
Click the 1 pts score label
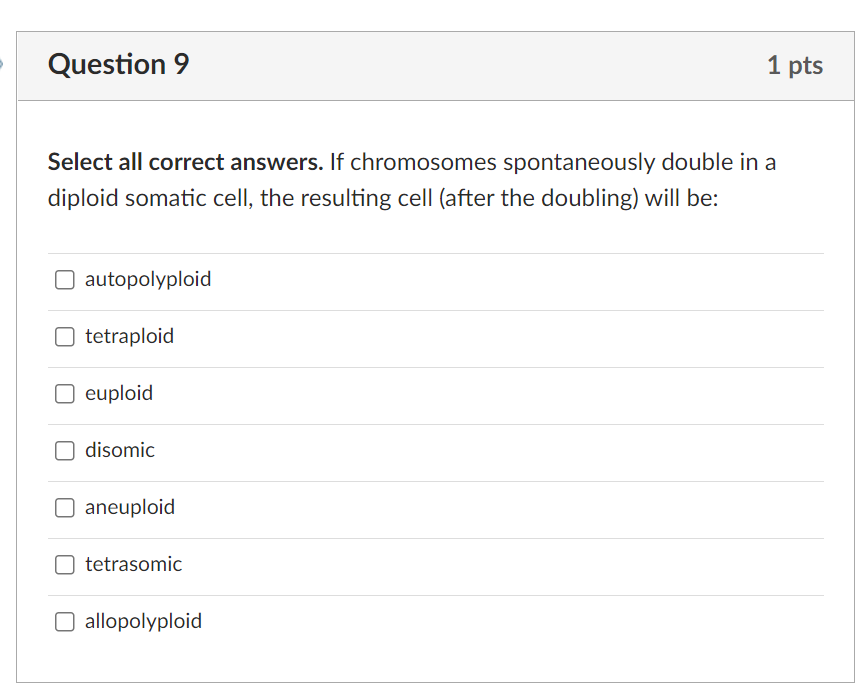click(795, 65)
